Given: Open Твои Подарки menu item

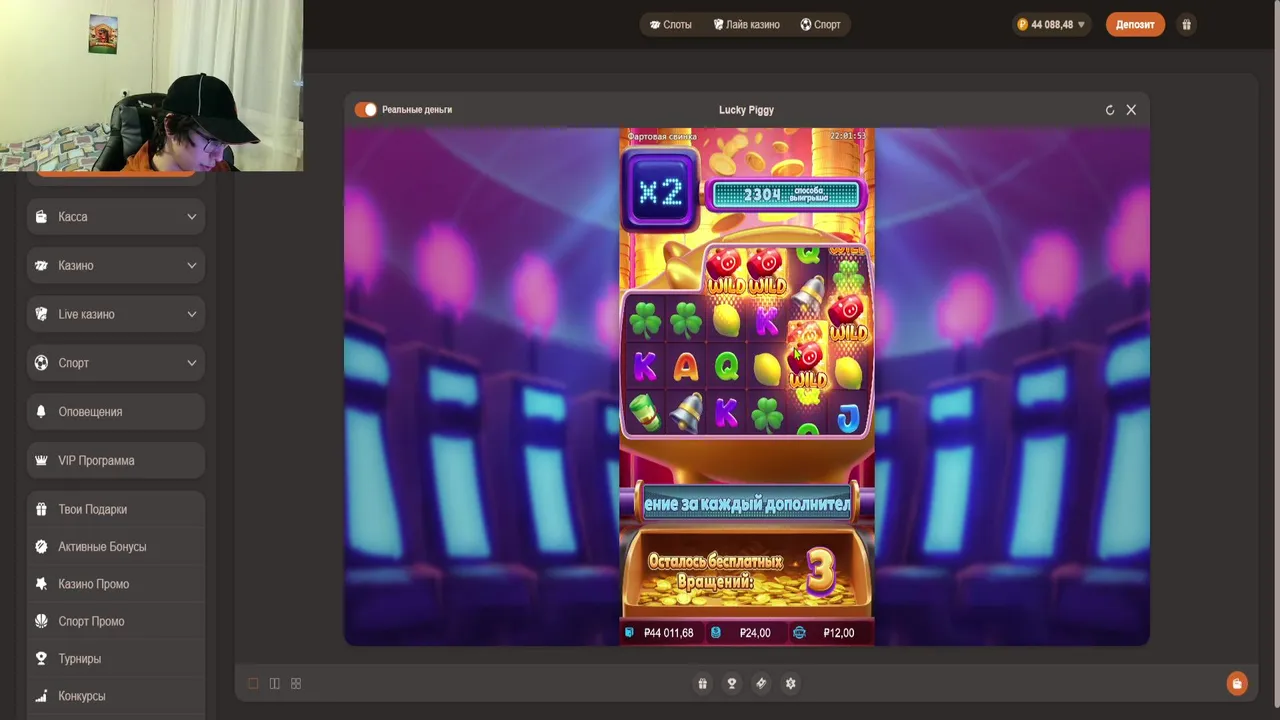Looking at the screenshot, I should (116, 509).
